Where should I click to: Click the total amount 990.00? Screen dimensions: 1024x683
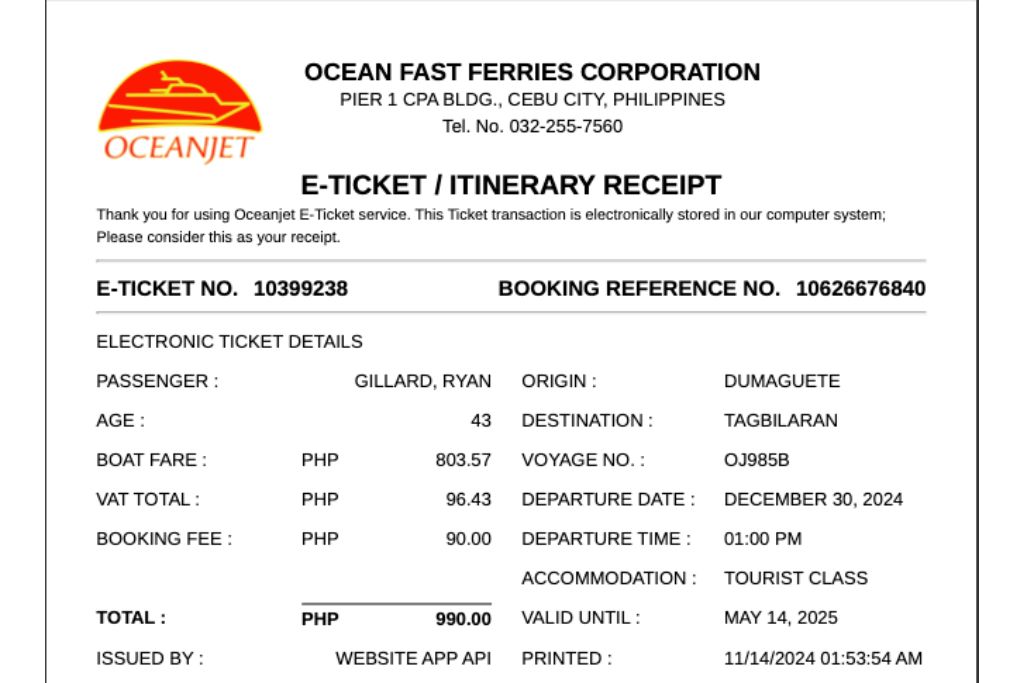[463, 619]
